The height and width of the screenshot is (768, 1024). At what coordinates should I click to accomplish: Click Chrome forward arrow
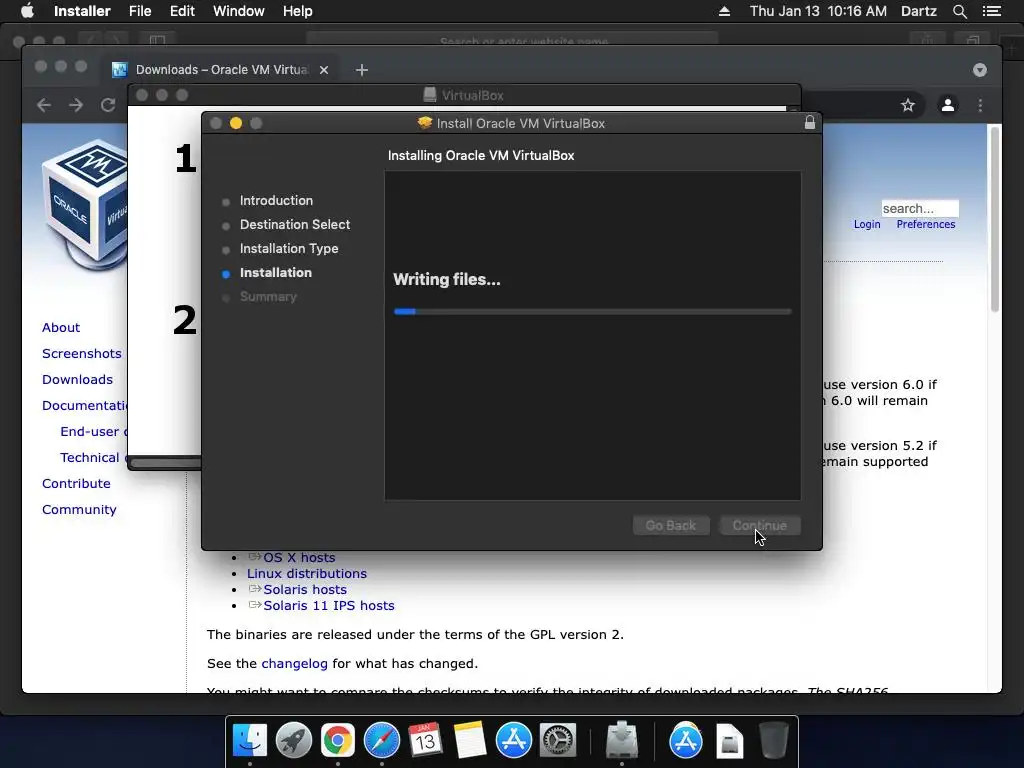76,105
